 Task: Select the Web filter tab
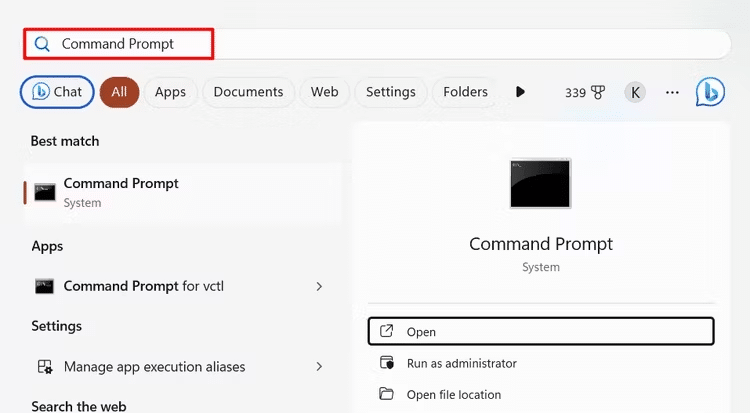coord(324,92)
